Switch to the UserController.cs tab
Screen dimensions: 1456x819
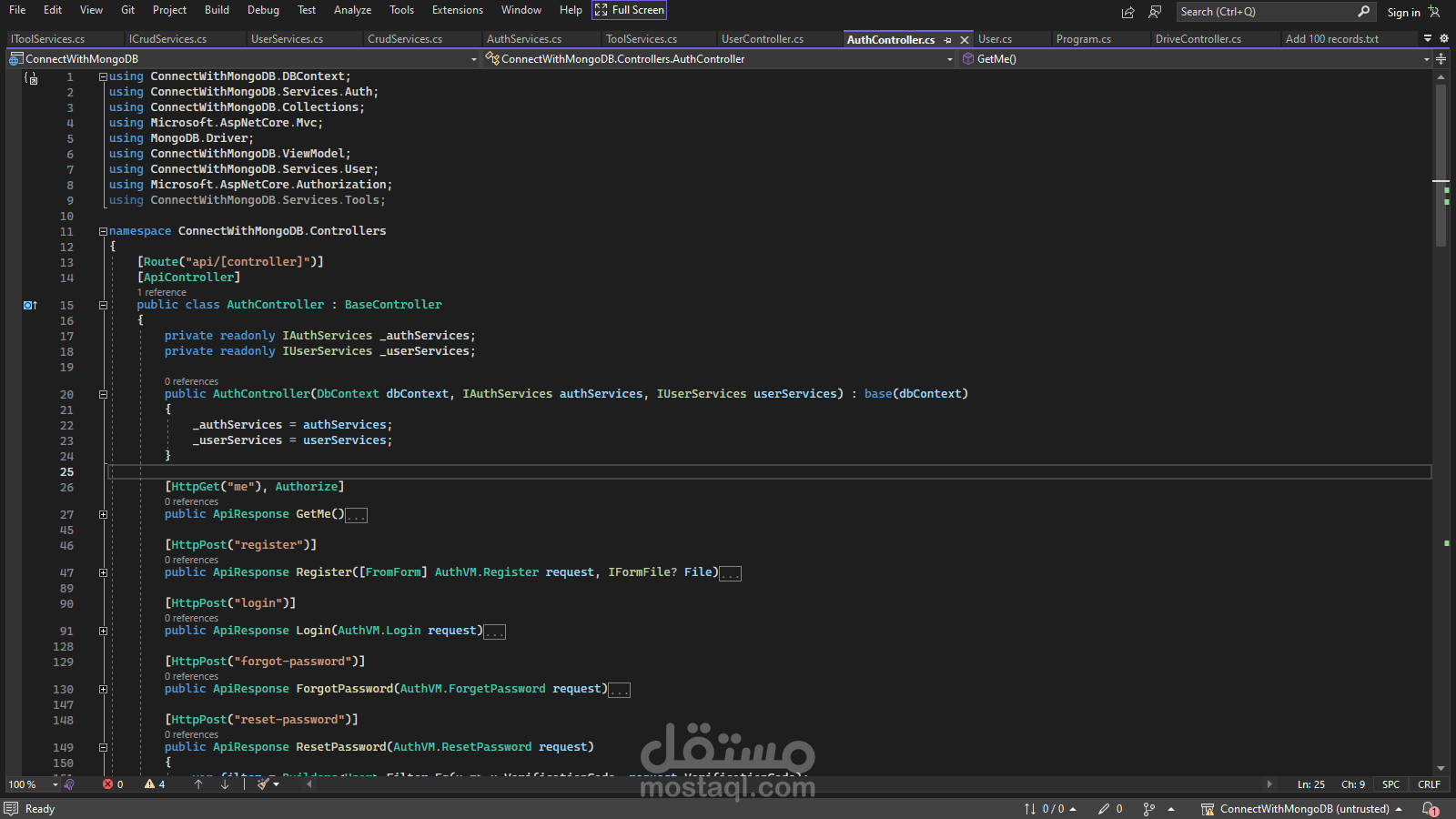coord(762,39)
